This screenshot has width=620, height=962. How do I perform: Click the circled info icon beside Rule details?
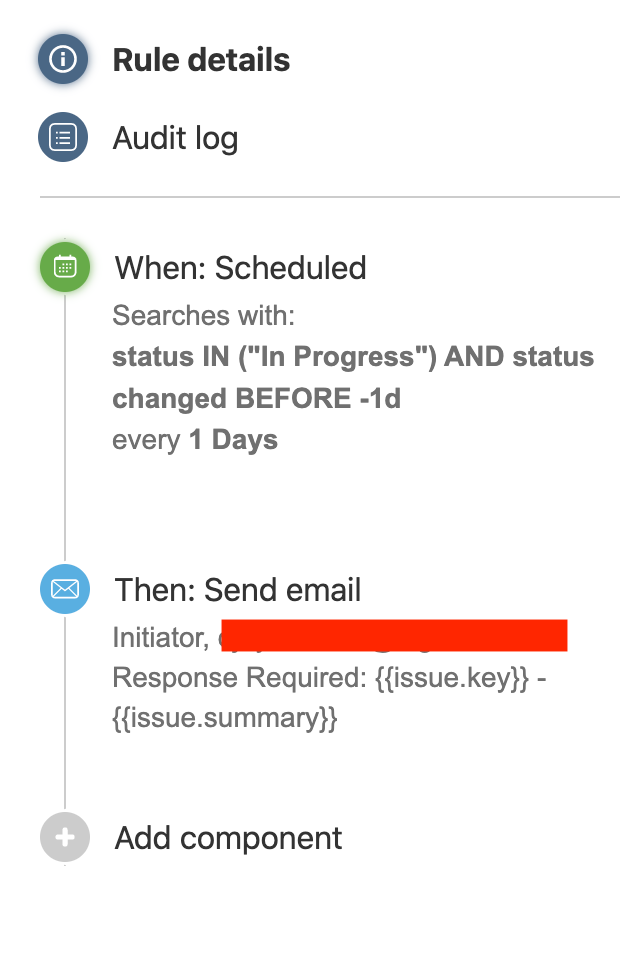[63, 59]
